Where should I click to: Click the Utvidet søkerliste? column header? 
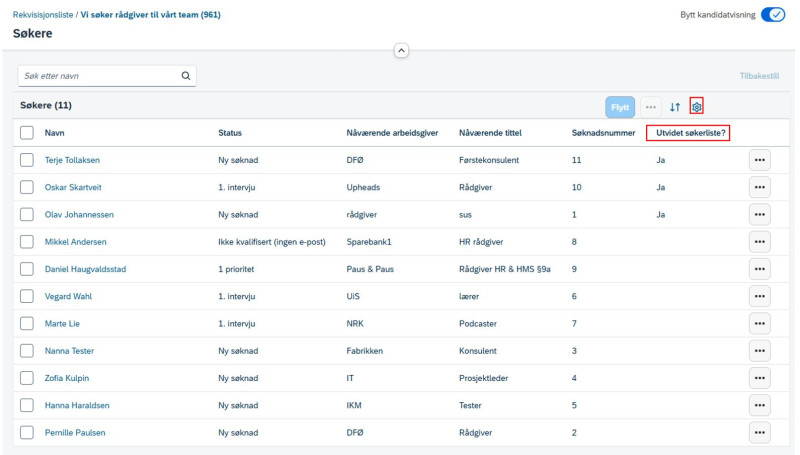pos(691,133)
